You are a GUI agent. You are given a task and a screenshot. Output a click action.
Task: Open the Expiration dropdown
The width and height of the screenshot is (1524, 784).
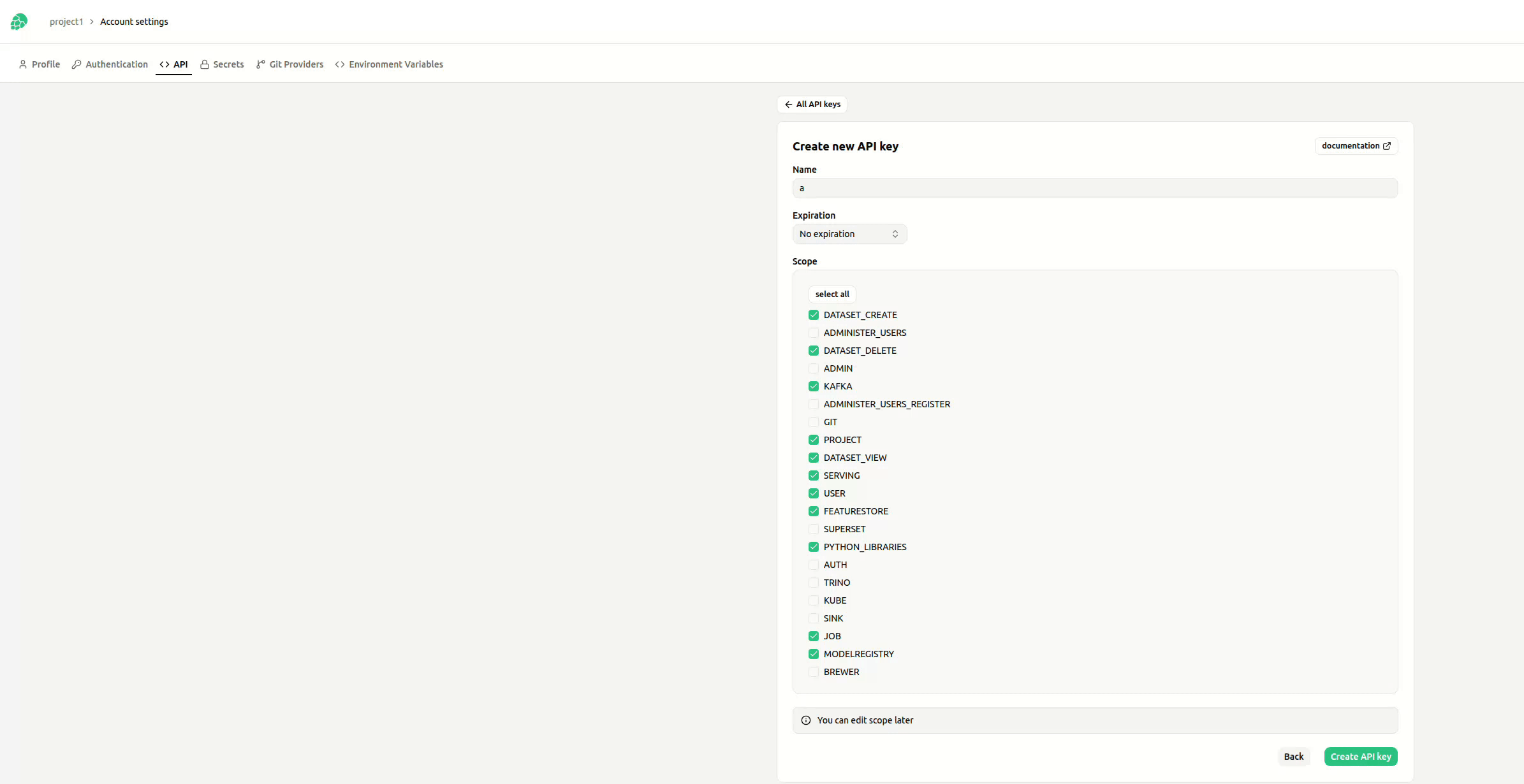[849, 234]
